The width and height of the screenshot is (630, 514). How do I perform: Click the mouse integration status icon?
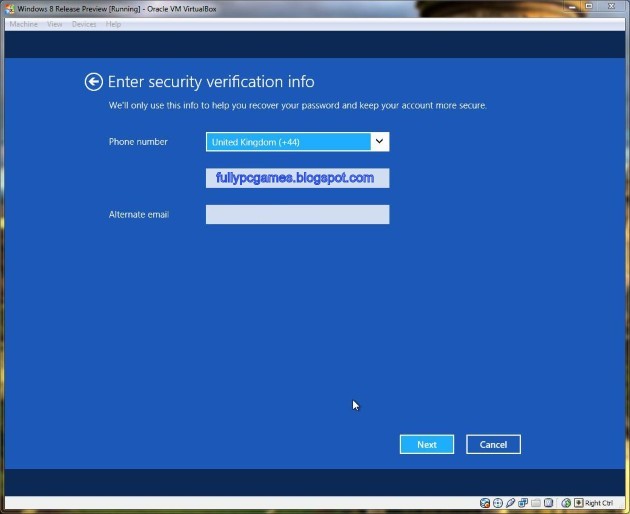[x=566, y=503]
